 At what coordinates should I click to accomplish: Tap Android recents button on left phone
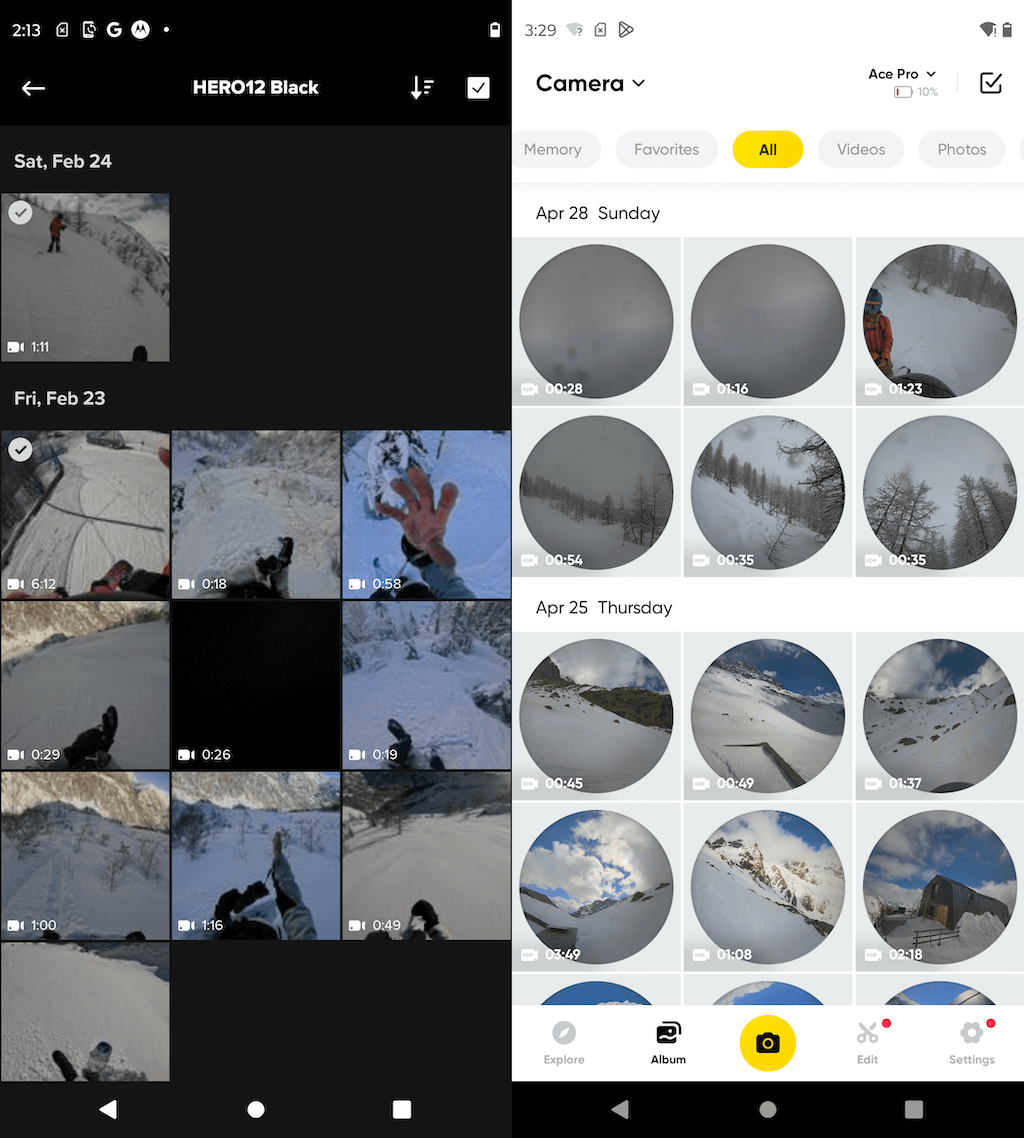pyautogui.click(x=402, y=1109)
